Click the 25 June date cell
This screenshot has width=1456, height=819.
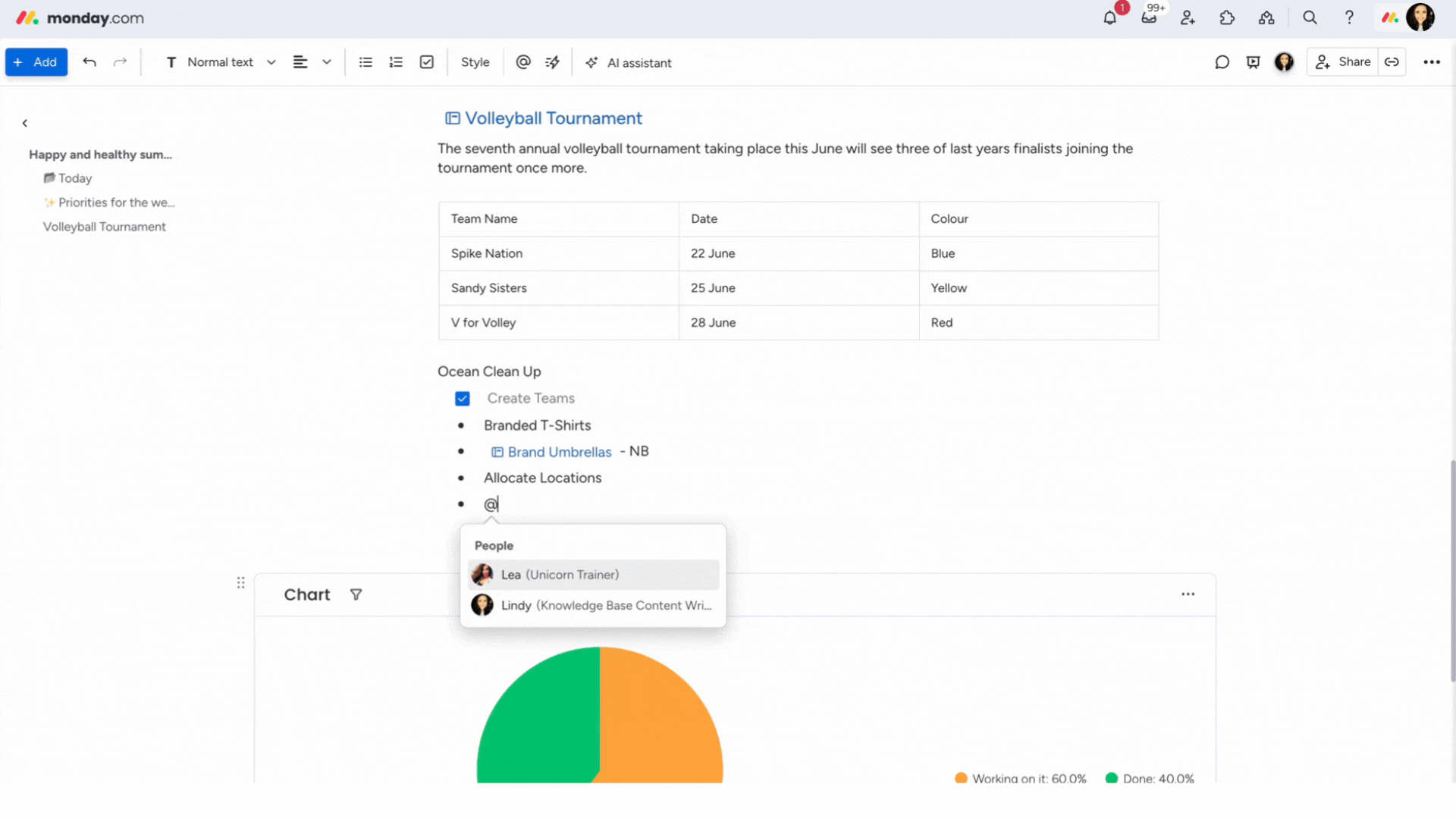799,288
